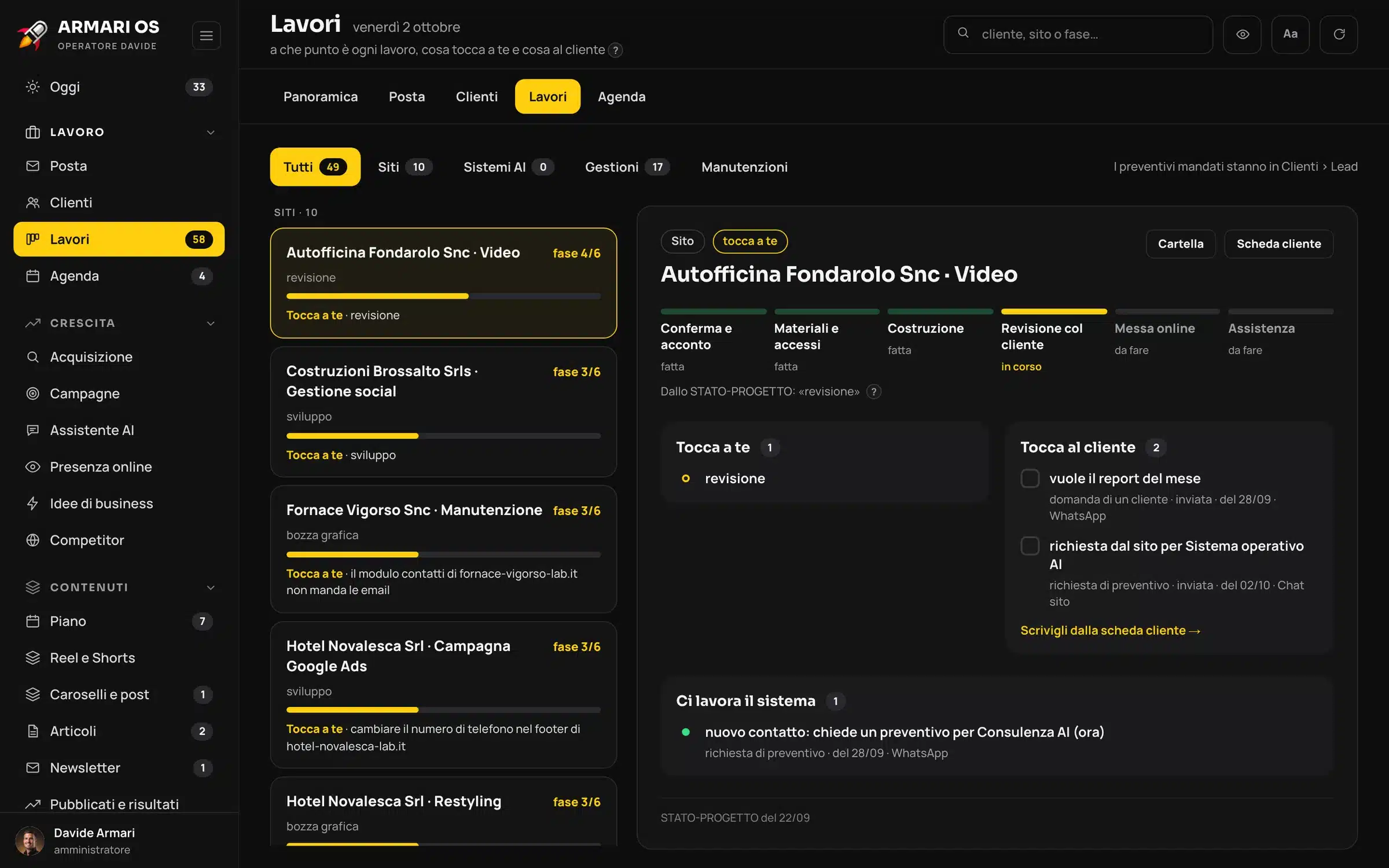Show help for the Lavori subtitle question mark
The height and width of the screenshot is (868, 1389).
(x=616, y=50)
